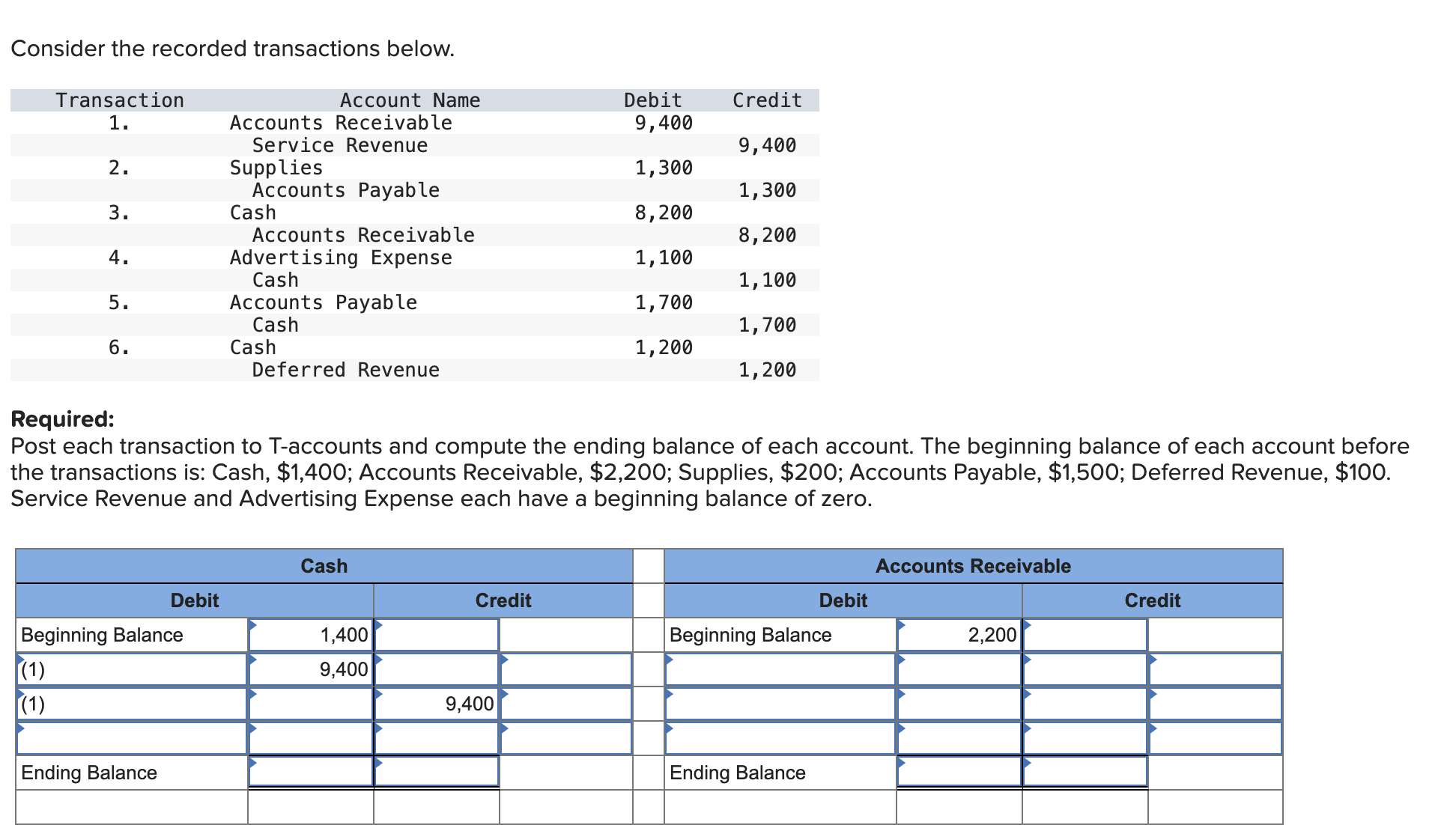Click 'Debit' header in the journal table
Screen dimensions: 1456x825
point(653,100)
